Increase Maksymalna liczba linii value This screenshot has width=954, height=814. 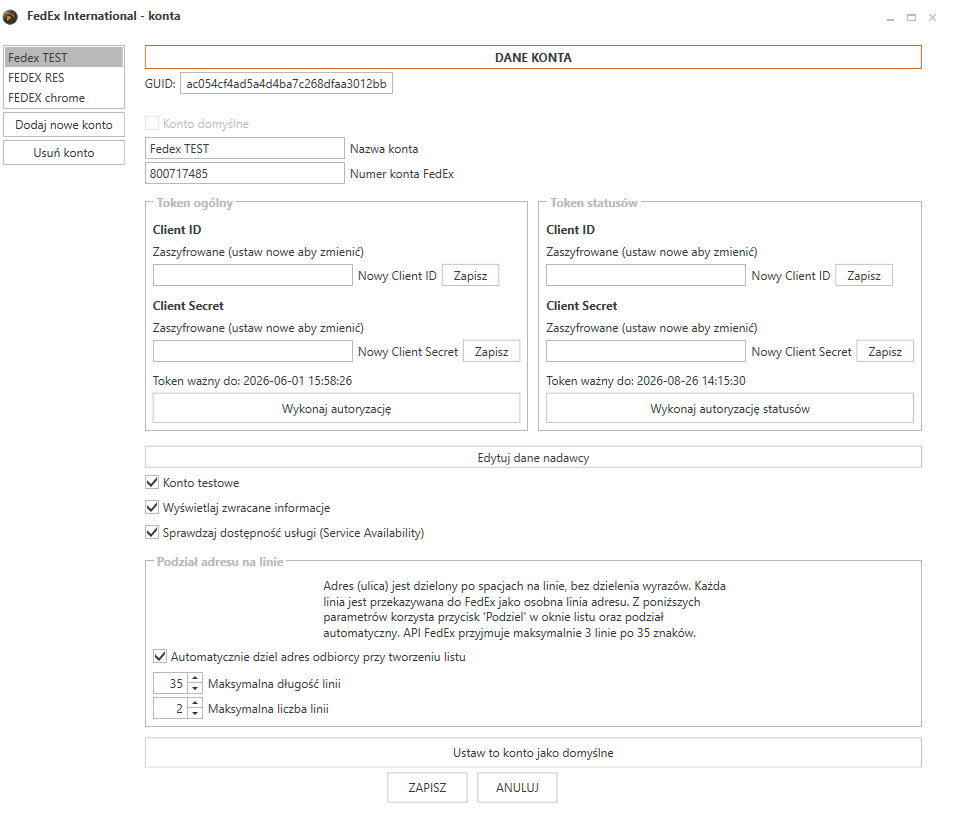pyautogui.click(x=195, y=703)
